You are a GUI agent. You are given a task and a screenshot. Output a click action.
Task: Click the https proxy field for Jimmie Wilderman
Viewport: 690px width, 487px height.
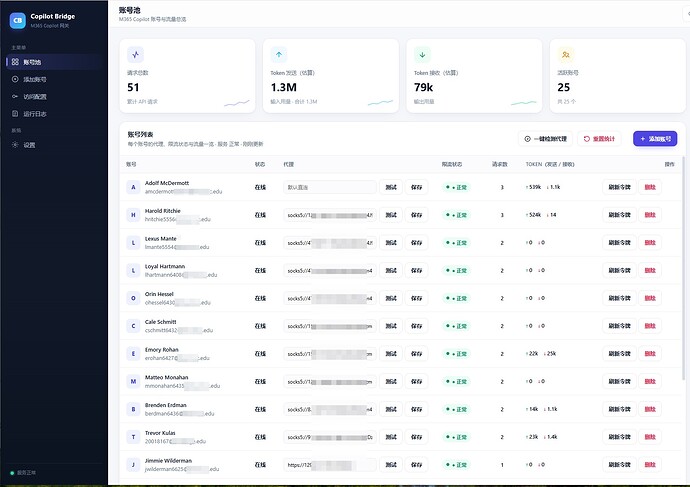(x=330, y=465)
